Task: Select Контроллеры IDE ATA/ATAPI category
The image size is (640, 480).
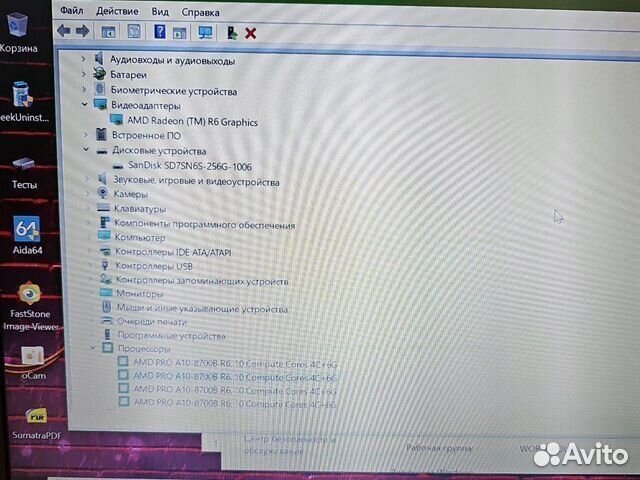Action: click(x=173, y=252)
